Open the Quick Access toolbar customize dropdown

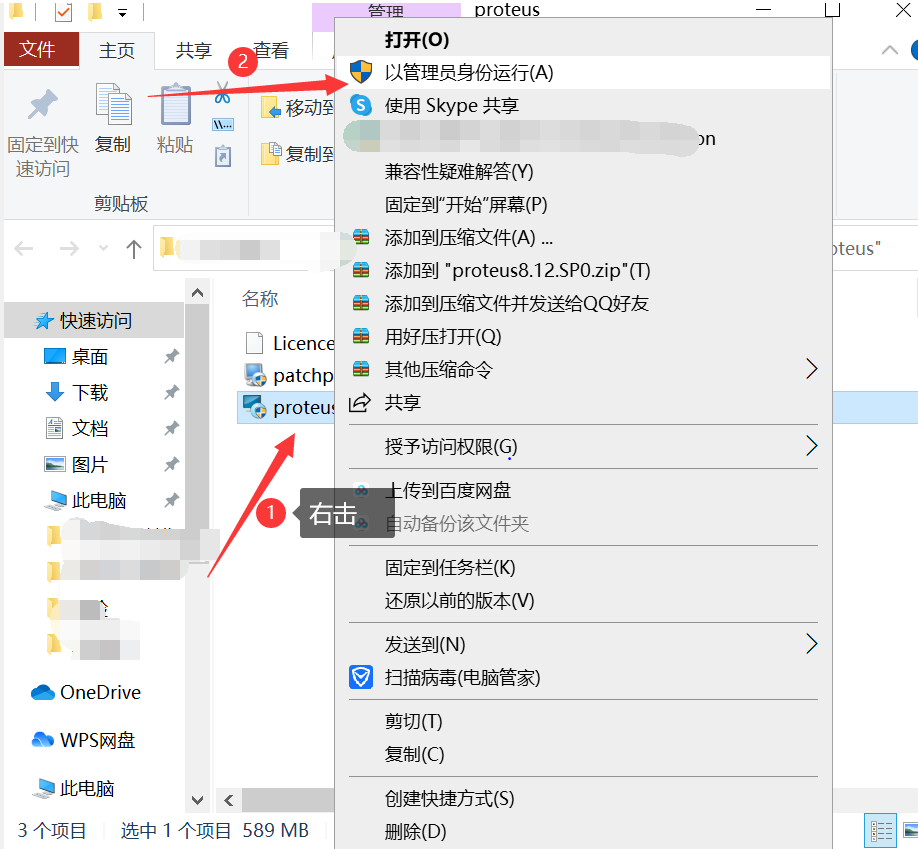point(122,13)
